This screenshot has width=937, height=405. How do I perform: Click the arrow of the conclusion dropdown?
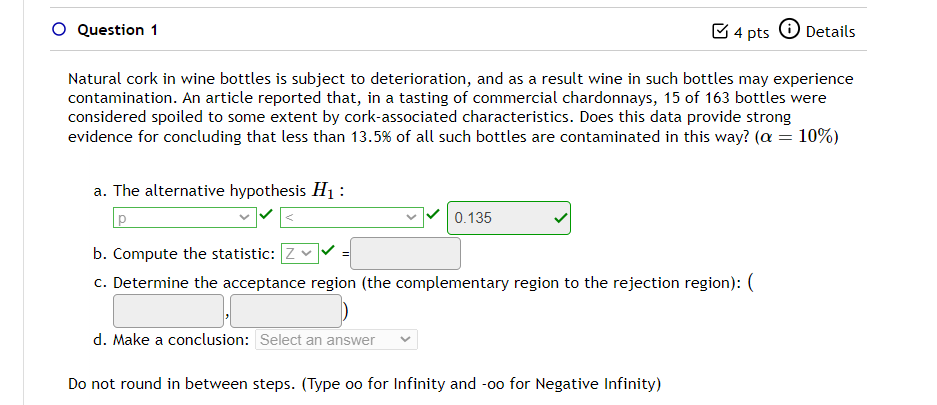(x=405, y=340)
